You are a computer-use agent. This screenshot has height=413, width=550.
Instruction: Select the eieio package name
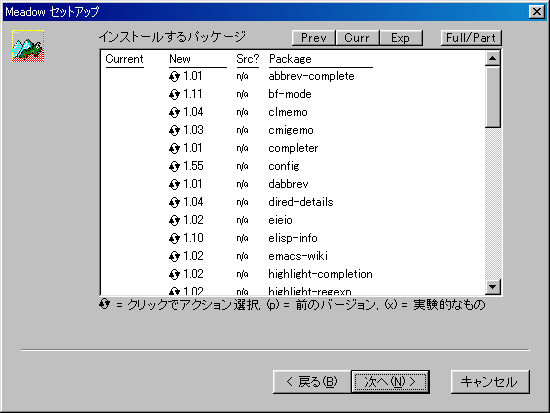pos(280,220)
